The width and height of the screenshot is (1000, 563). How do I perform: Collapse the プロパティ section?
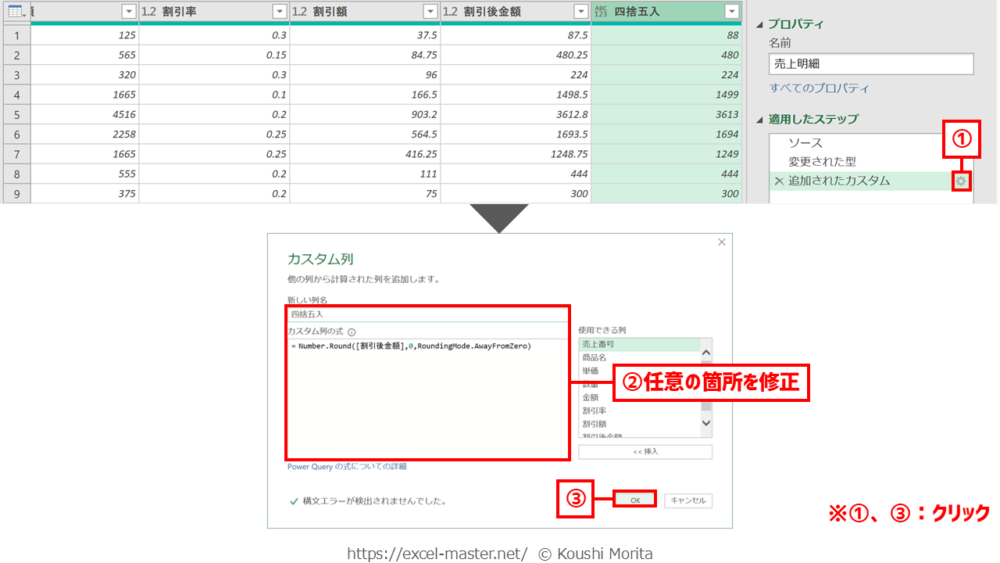click(x=760, y=24)
